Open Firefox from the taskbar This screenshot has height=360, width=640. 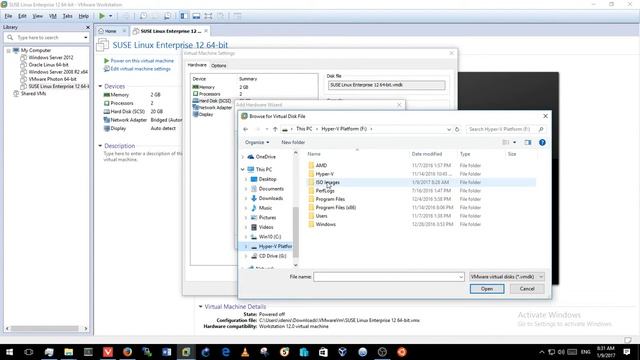coord(127,352)
